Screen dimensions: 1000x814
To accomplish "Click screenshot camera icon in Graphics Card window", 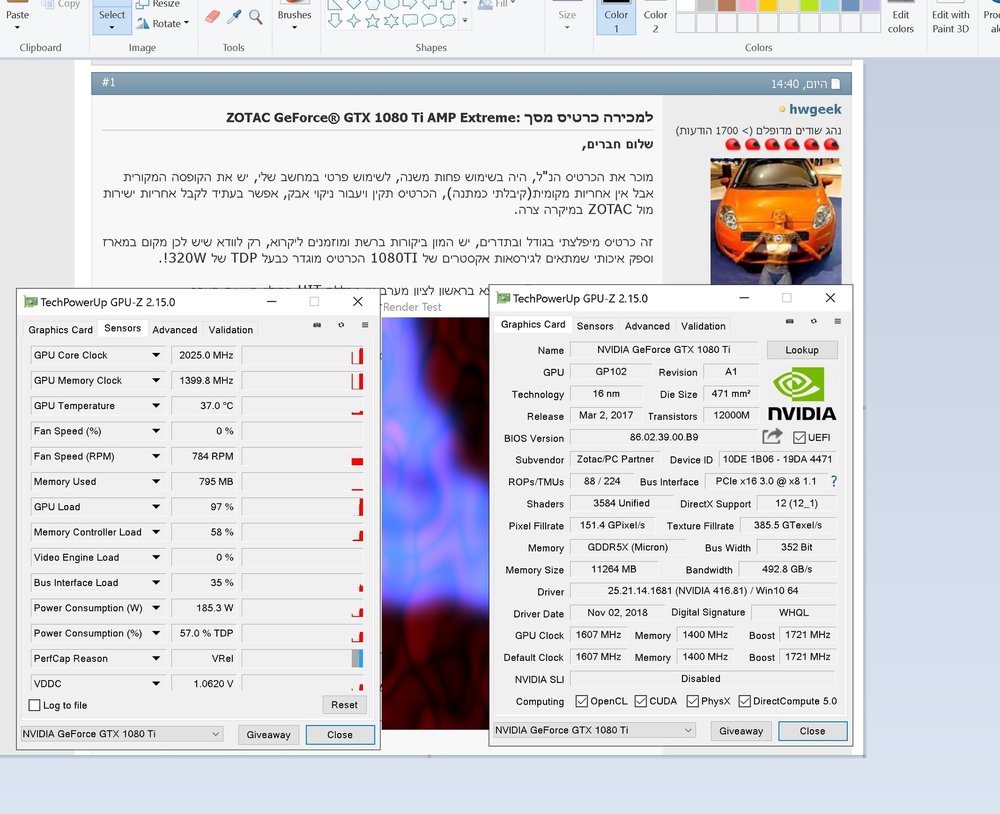I will click(x=790, y=321).
